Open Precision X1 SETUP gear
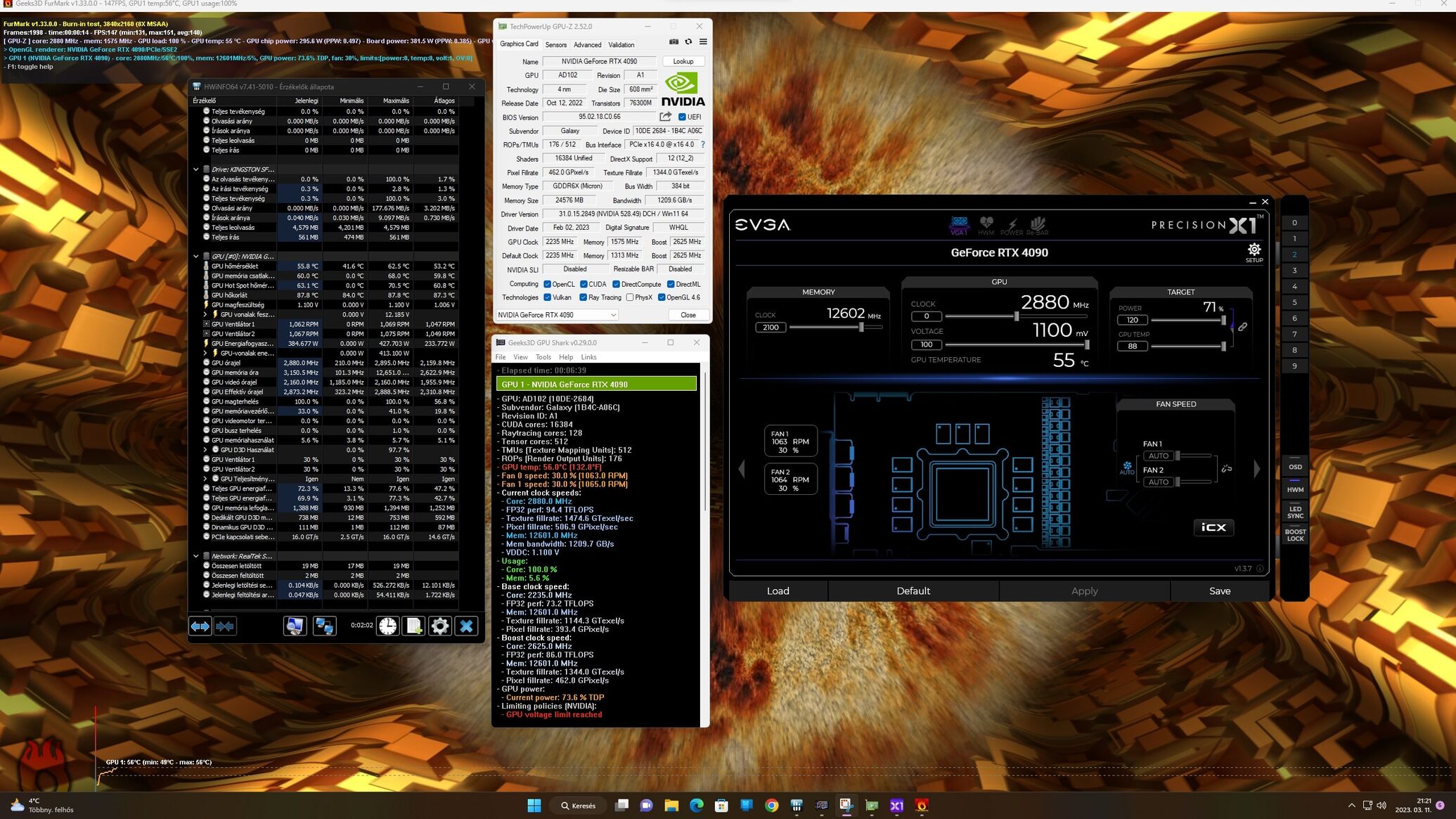This screenshot has height=819, width=1456. click(1254, 252)
